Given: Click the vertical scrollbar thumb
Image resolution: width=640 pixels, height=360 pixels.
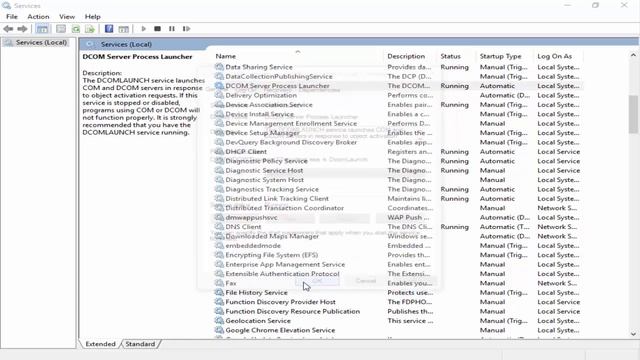Looking at the screenshot, I should (x=633, y=114).
